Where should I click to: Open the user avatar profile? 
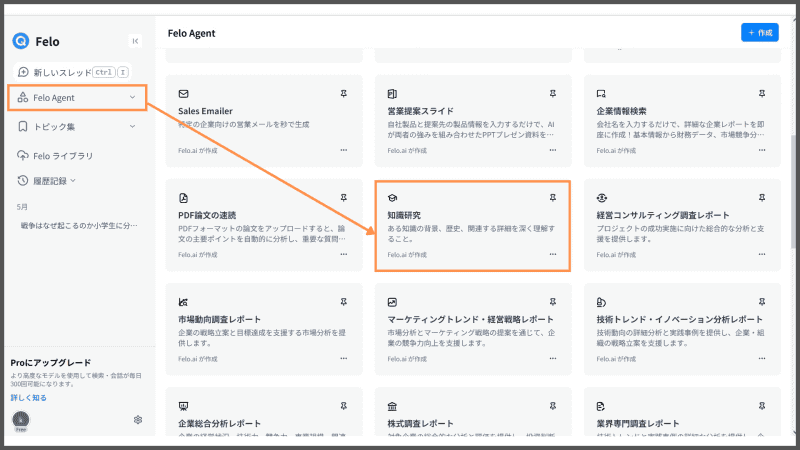point(21,420)
